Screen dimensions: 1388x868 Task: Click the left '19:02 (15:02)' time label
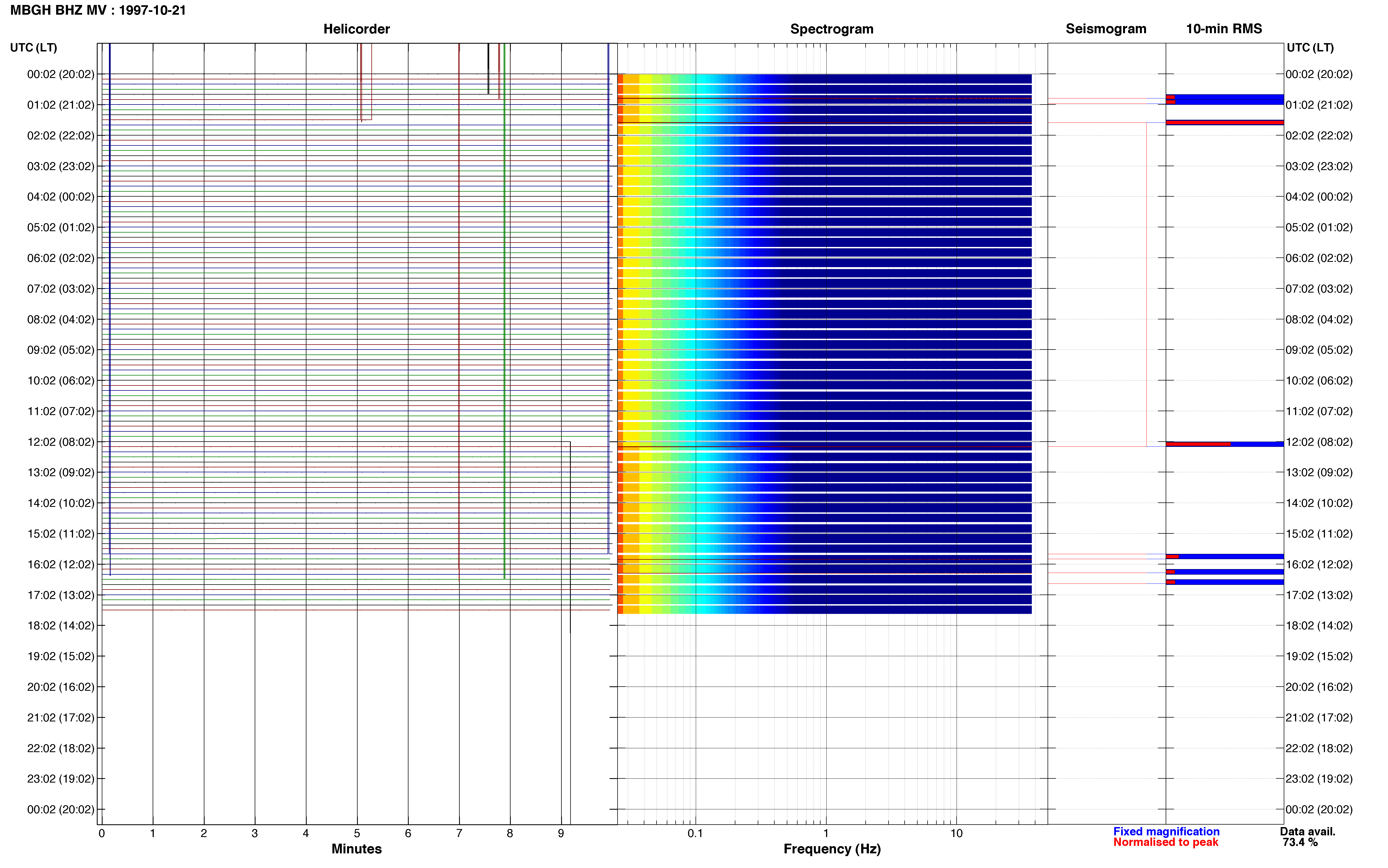point(61,656)
